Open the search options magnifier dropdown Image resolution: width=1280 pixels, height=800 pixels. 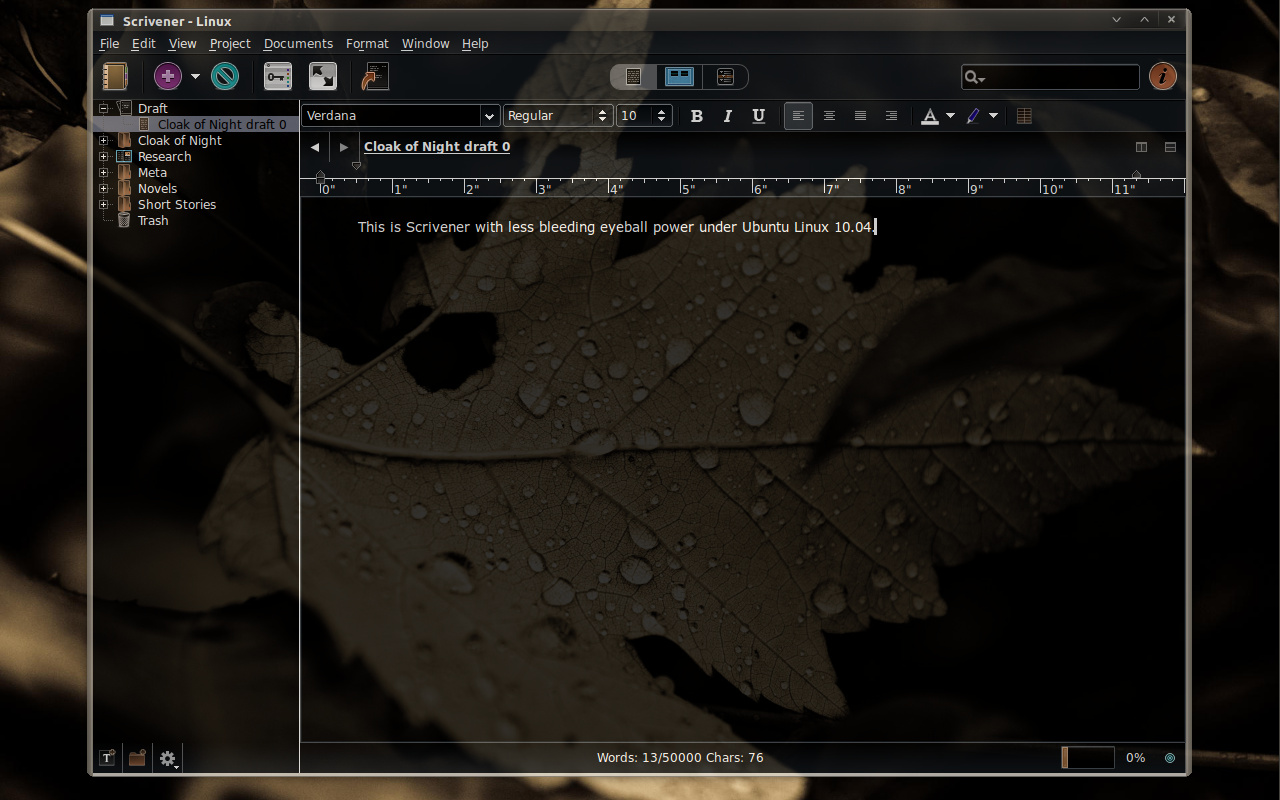tap(974, 77)
